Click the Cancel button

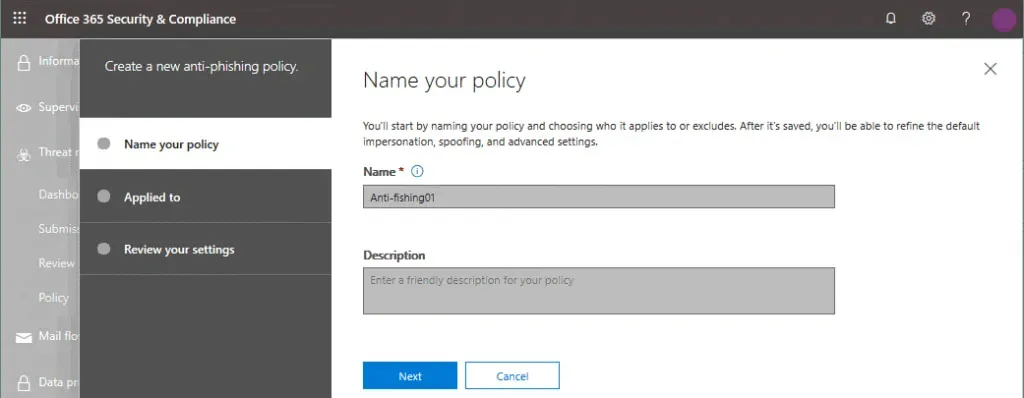(x=512, y=376)
